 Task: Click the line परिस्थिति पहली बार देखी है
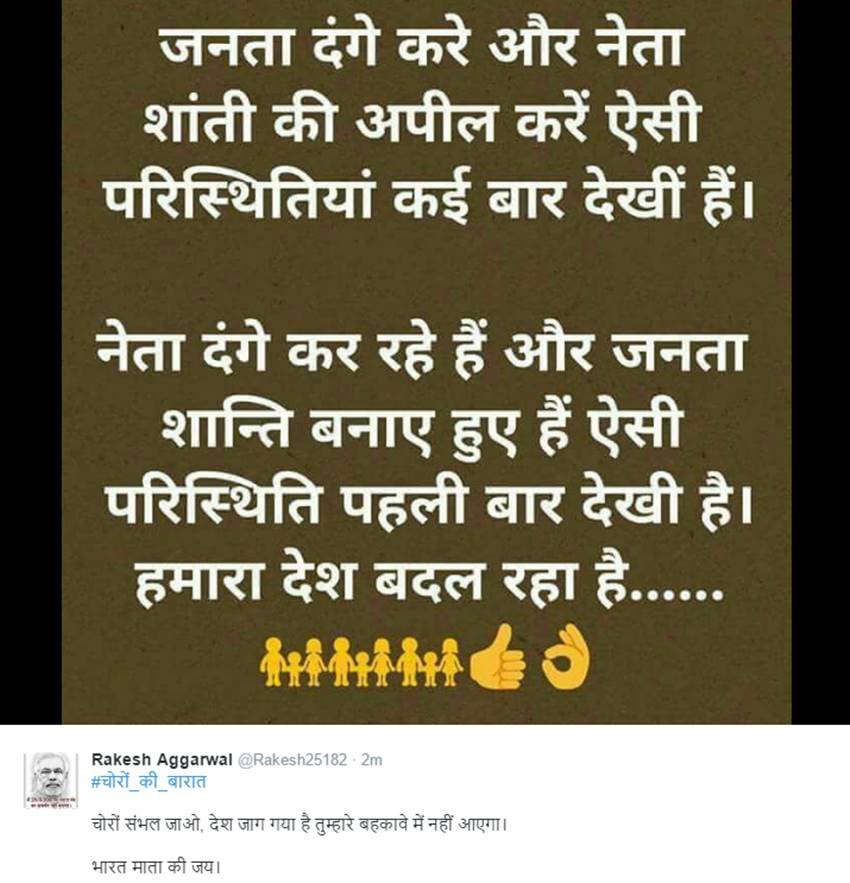pyautogui.click(x=428, y=501)
